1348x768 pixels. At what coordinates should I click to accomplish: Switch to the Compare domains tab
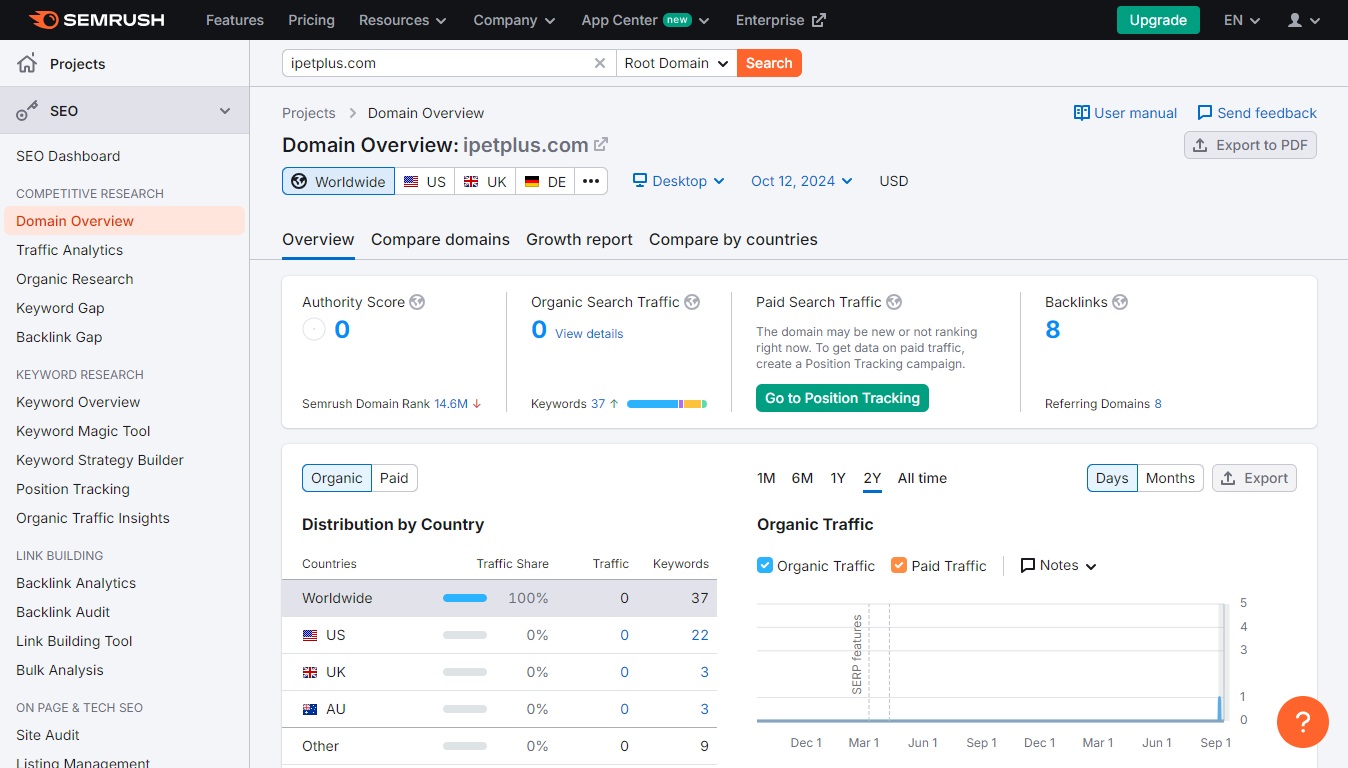point(440,239)
